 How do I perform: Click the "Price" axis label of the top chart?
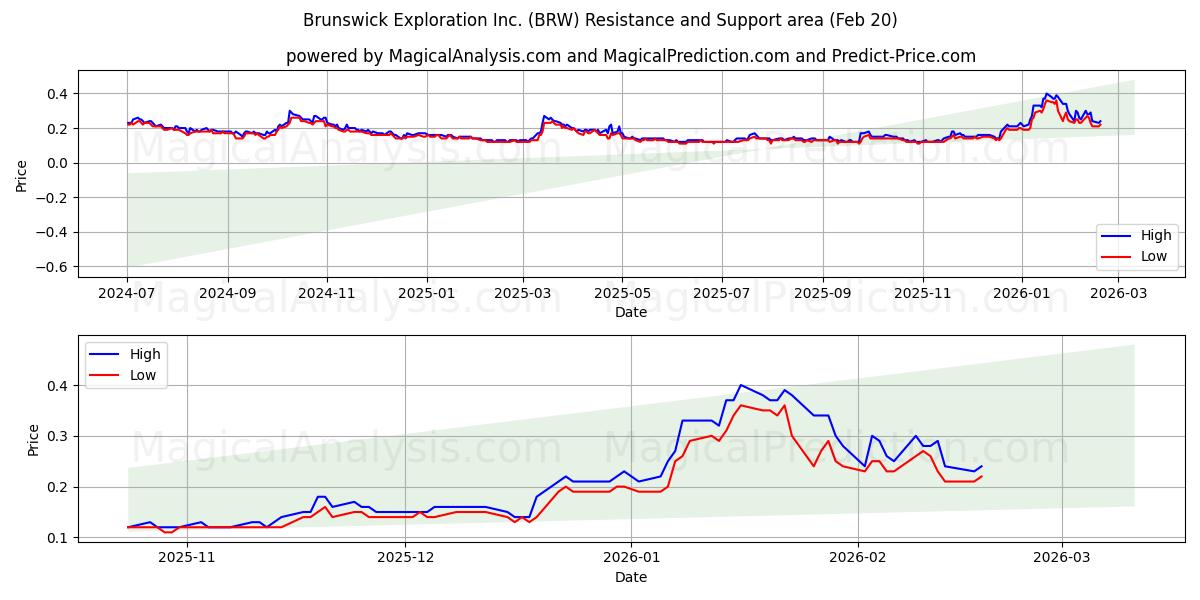(x=22, y=175)
